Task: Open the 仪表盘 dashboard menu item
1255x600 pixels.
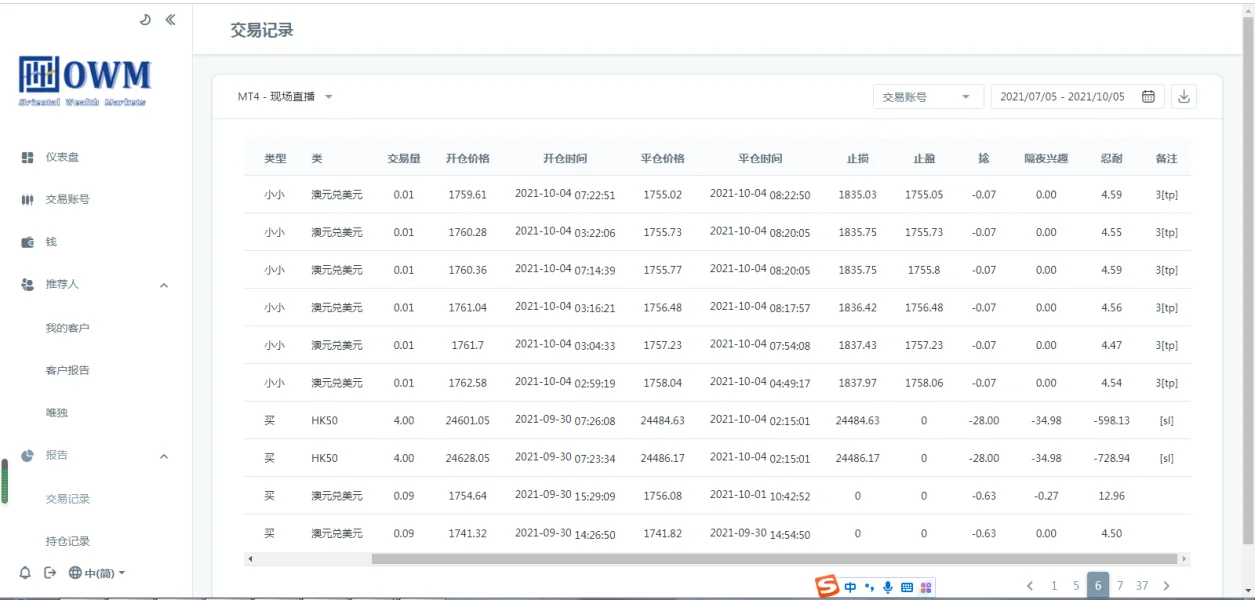Action: pyautogui.click(x=62, y=158)
